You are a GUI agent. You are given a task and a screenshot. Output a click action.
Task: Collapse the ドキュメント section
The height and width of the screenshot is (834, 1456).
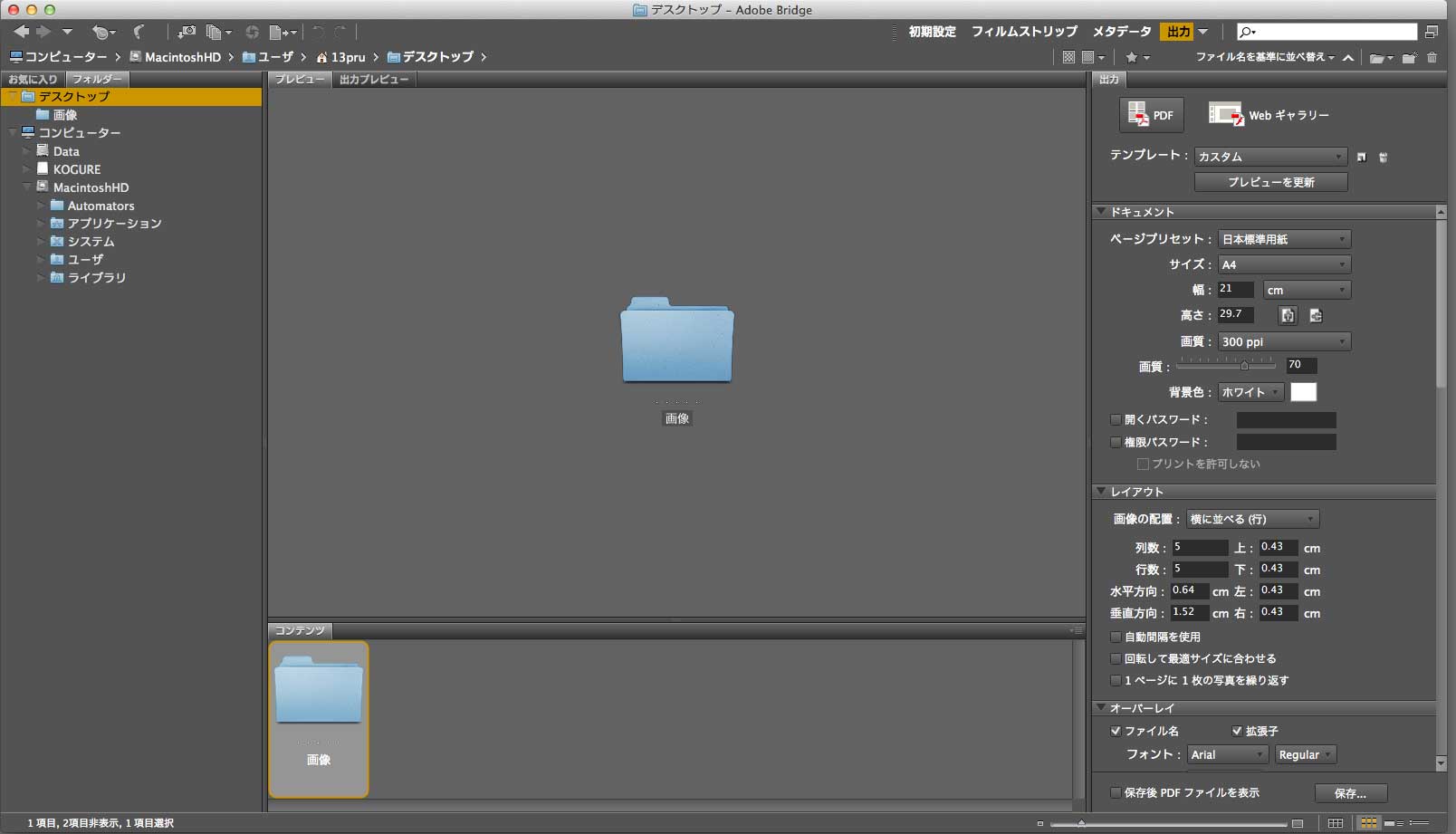click(1101, 212)
